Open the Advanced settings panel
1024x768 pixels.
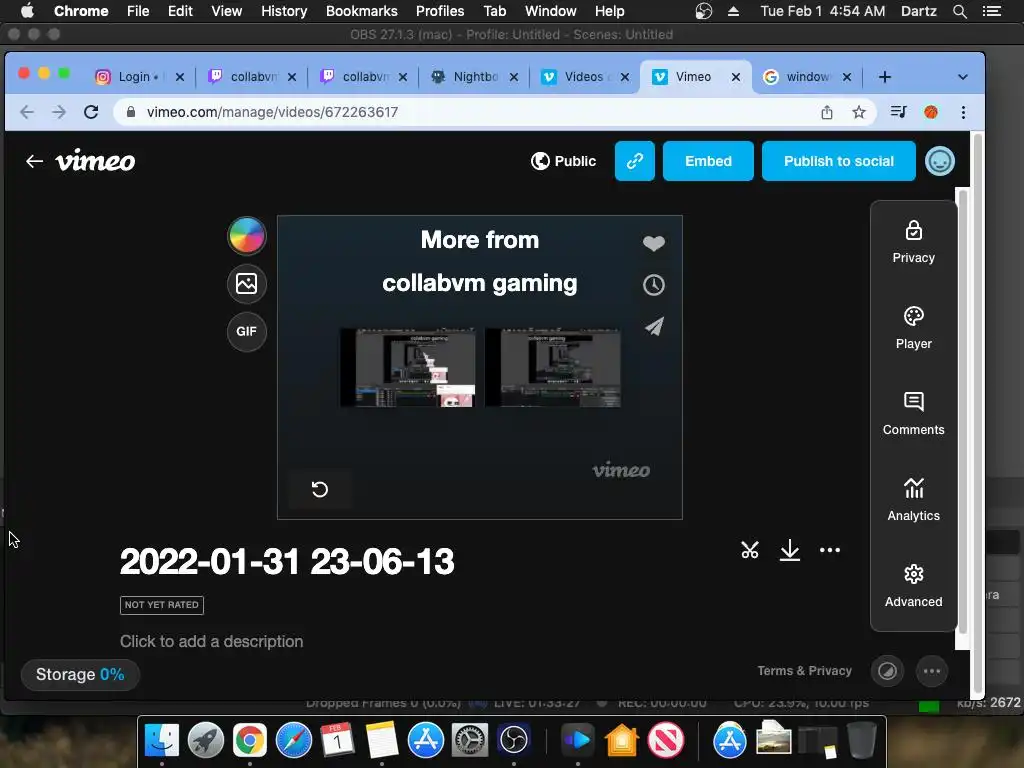tap(913, 587)
